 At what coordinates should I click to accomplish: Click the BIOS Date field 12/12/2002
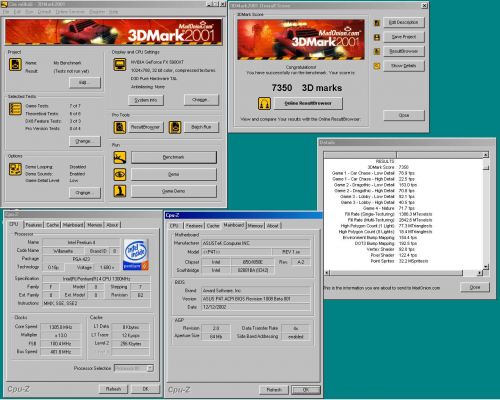point(255,307)
